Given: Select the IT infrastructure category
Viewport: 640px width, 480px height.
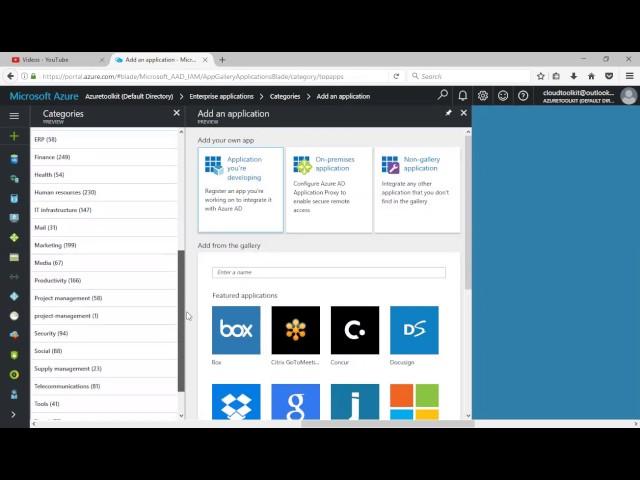Looking at the screenshot, I should (x=104, y=210).
